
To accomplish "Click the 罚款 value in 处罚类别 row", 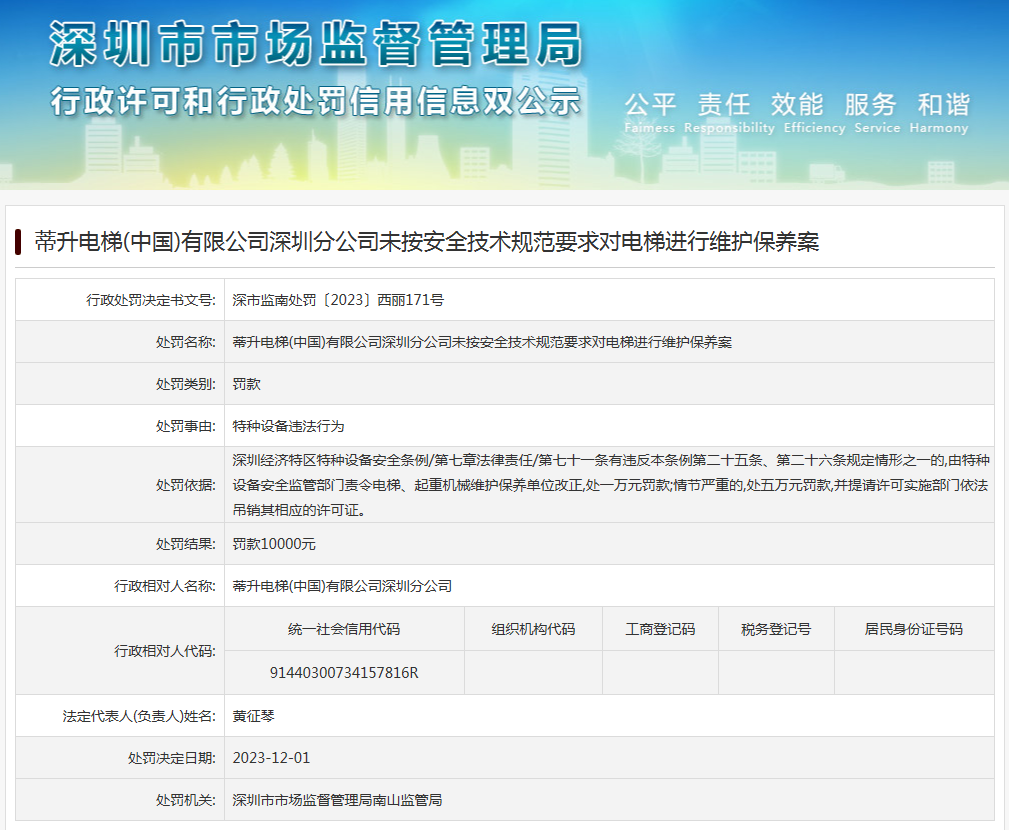I will (x=246, y=384).
